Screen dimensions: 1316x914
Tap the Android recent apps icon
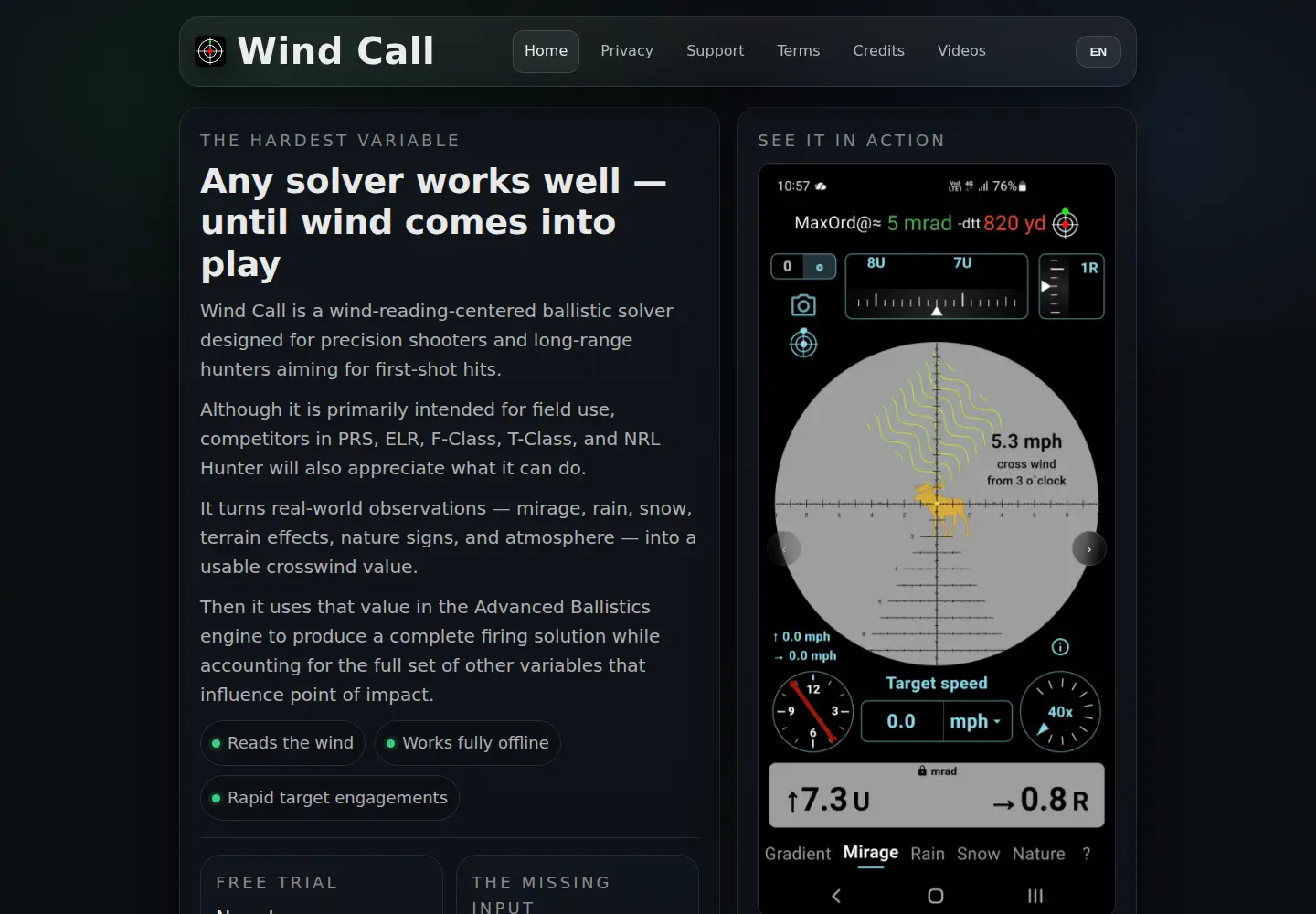pos(1035,896)
